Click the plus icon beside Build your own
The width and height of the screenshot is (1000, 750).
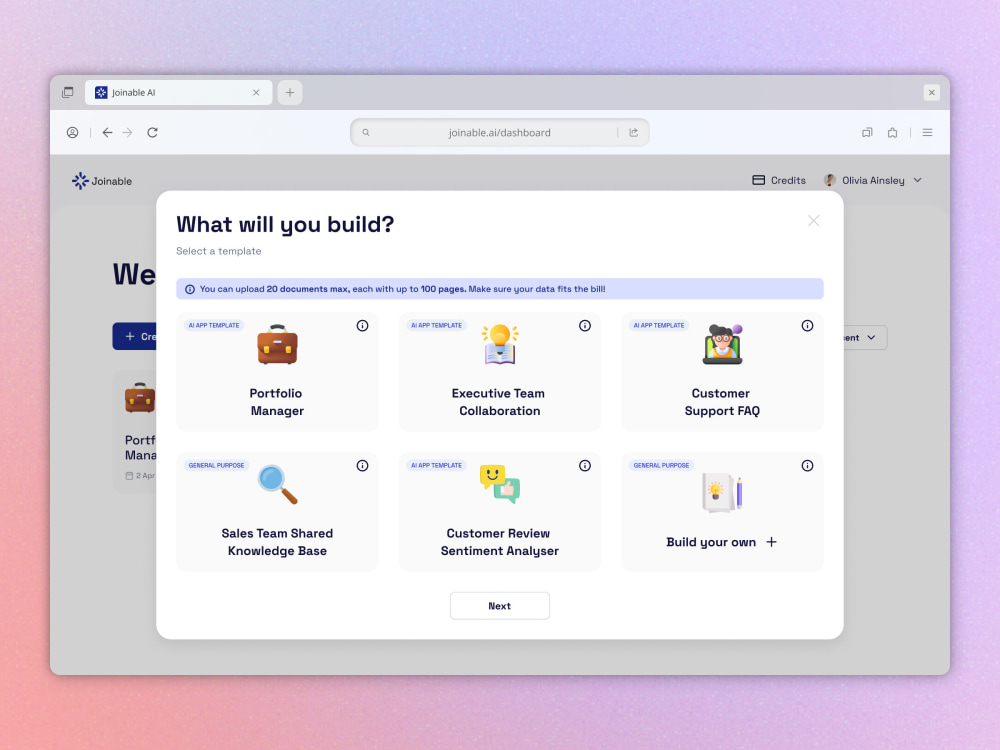772,542
